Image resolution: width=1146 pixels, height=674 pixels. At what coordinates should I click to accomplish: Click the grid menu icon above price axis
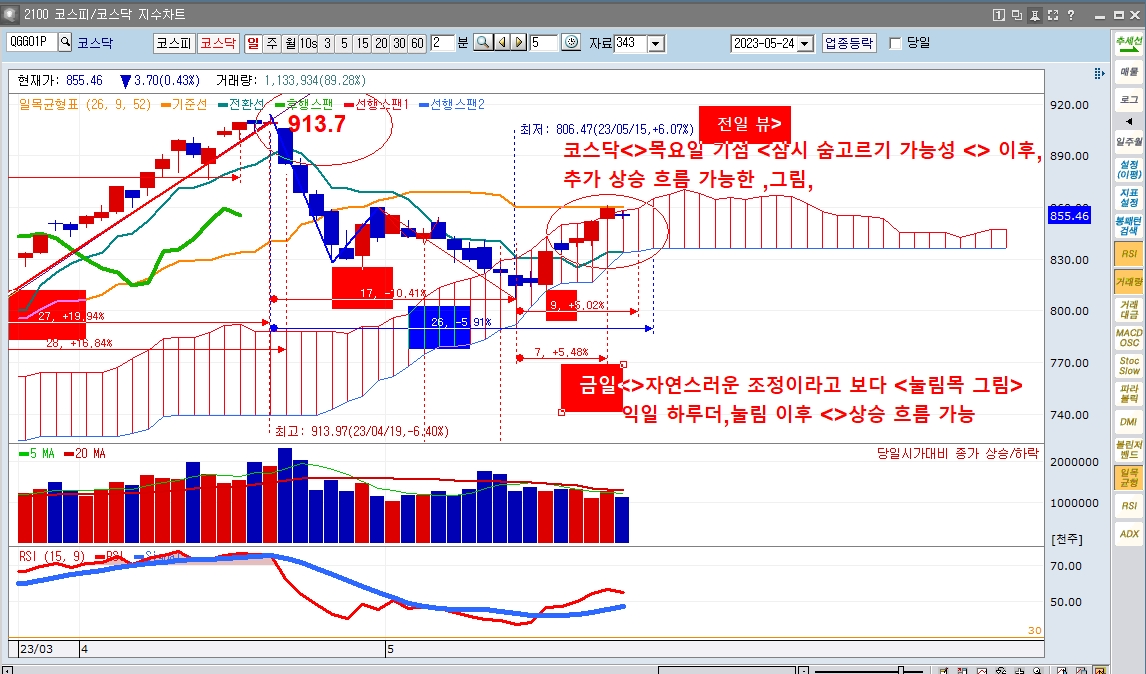[1099, 73]
